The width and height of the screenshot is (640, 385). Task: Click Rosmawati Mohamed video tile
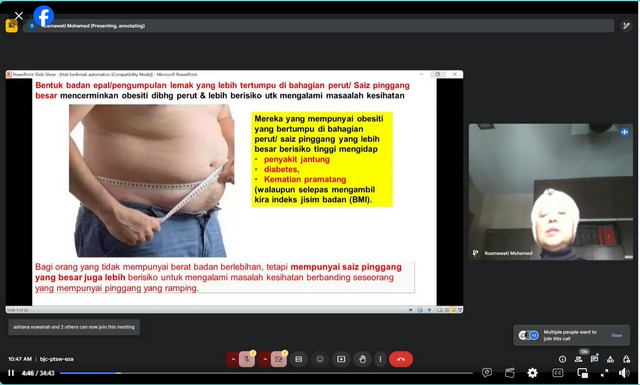tap(551, 191)
